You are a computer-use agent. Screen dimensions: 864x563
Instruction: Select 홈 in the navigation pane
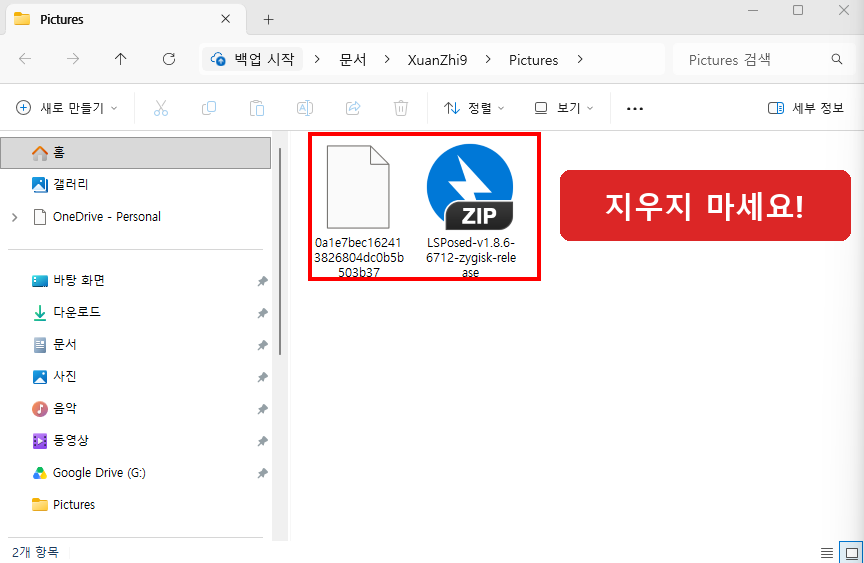point(136,153)
